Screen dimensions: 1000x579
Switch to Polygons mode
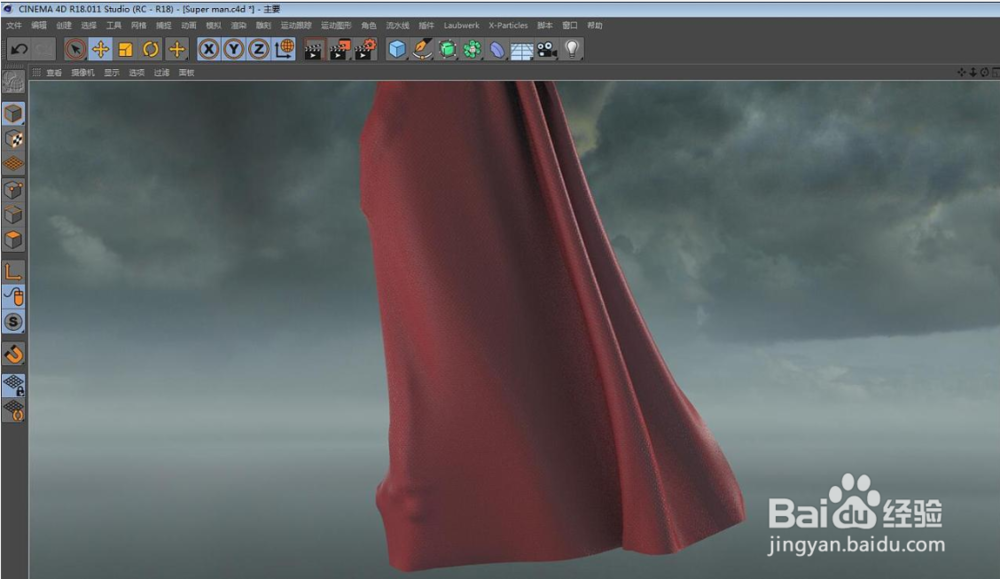(13, 240)
